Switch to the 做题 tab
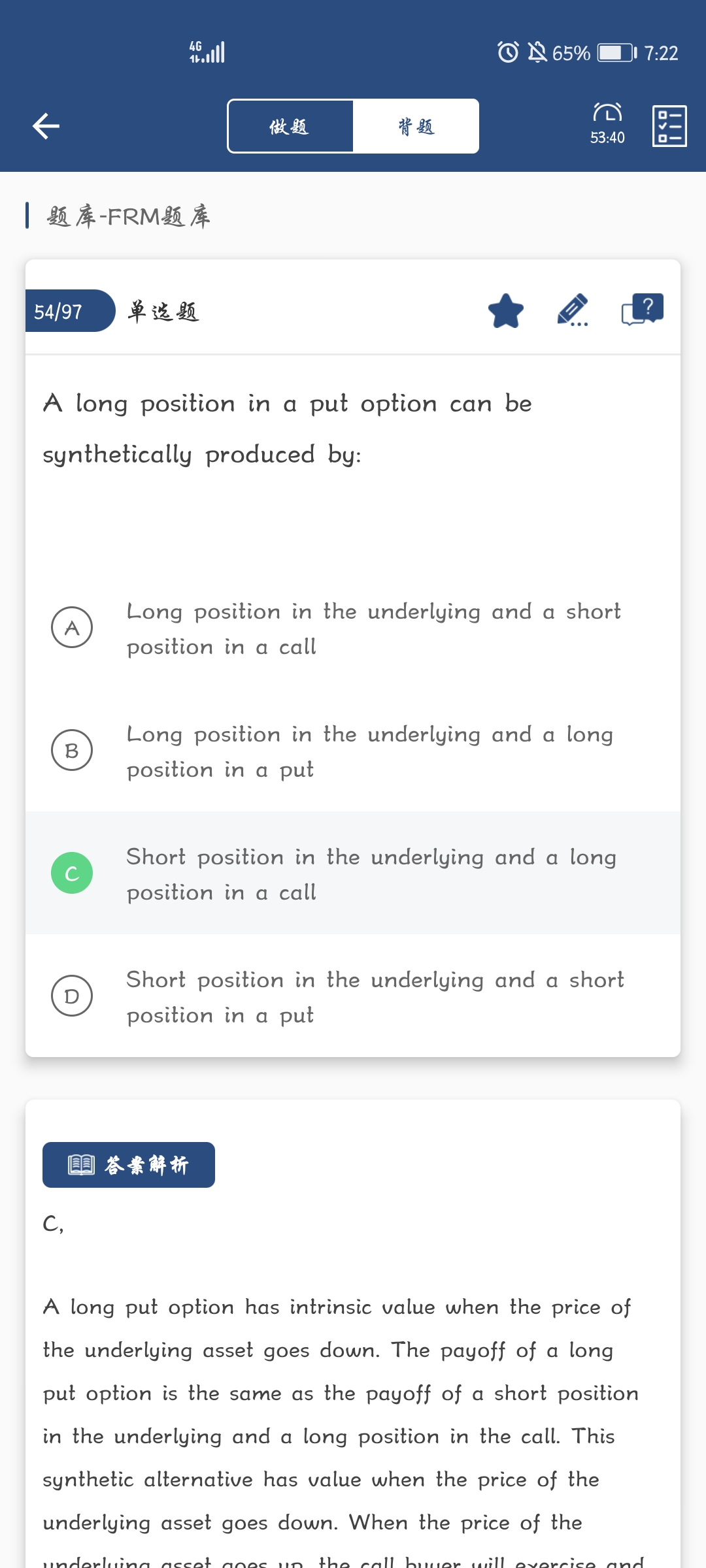706x1568 pixels. (x=290, y=126)
